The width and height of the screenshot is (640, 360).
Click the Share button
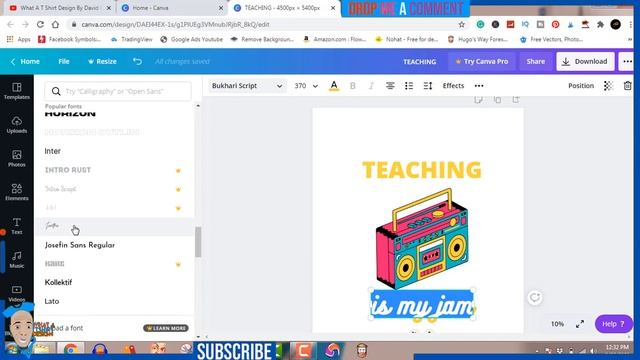pyautogui.click(x=536, y=61)
